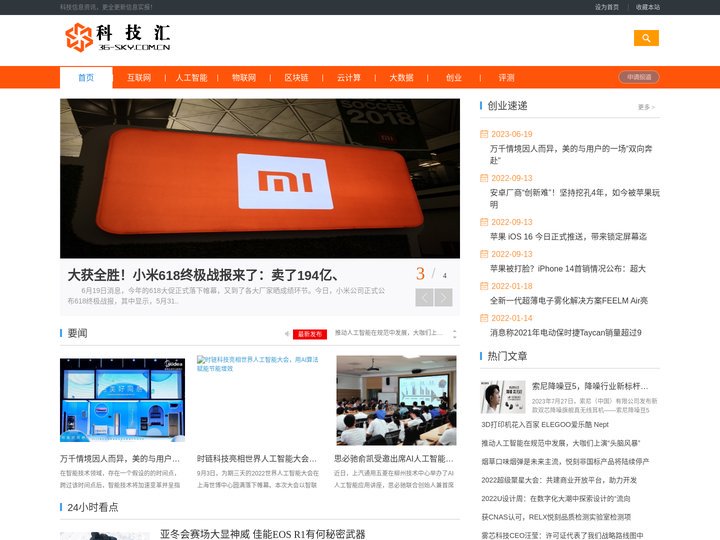Open 3D打印机花入百家 ELEGOO爱乐酷 link
720x540 pixels.
[x=545, y=425]
